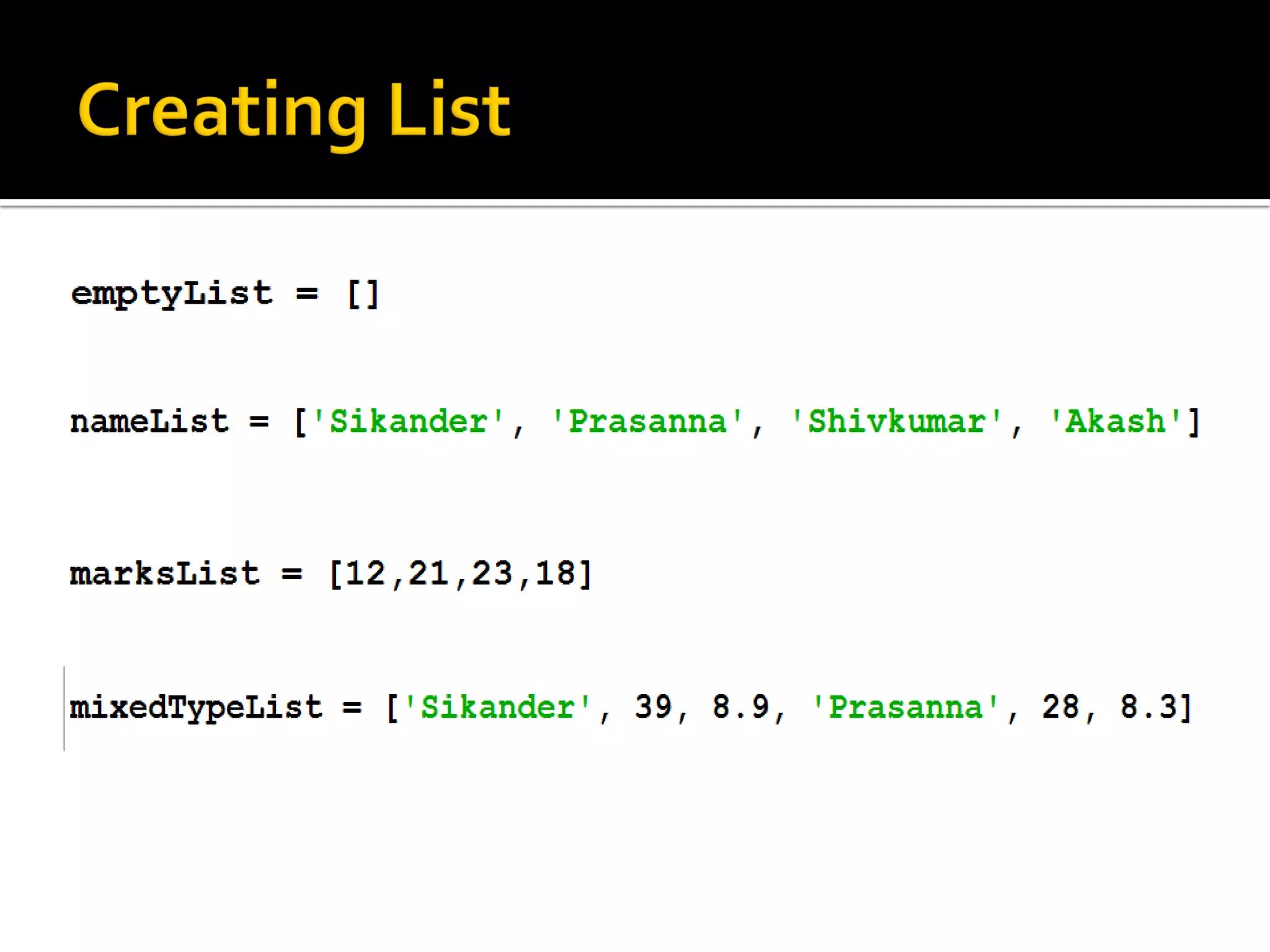Screen dimensions: 1270x952
Task: Click the number 23 in marksList
Action: point(492,573)
